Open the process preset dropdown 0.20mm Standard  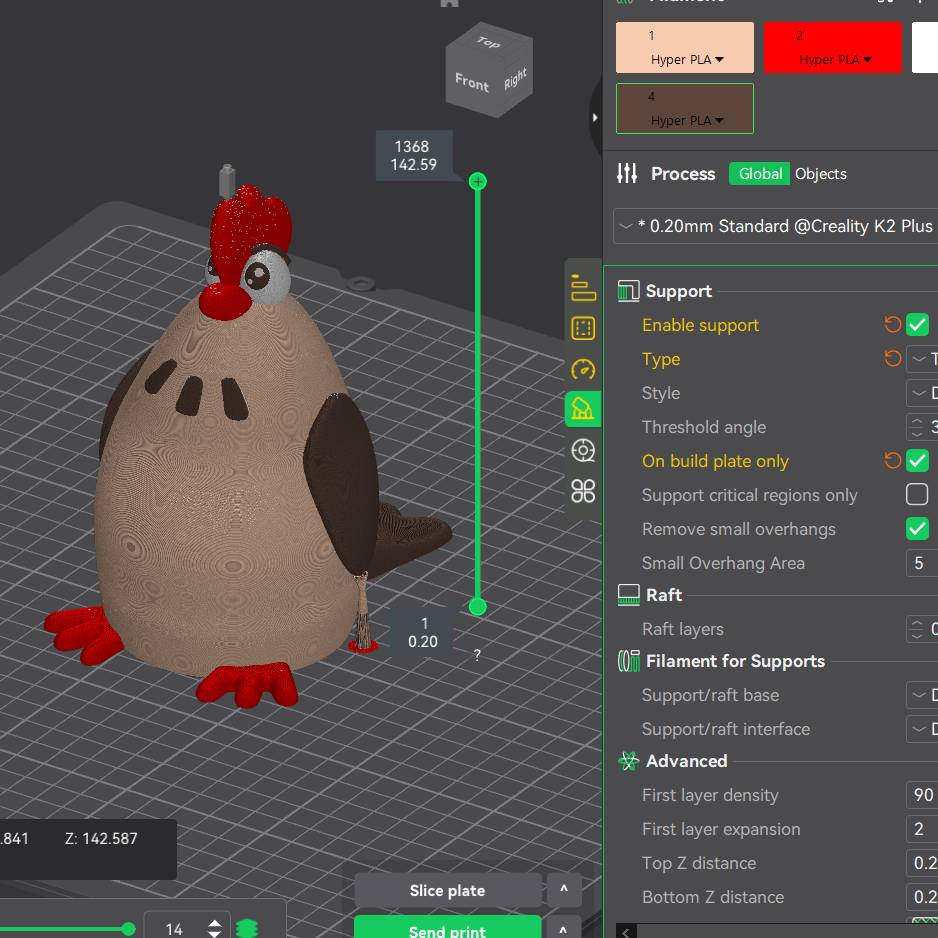pyautogui.click(x=776, y=226)
